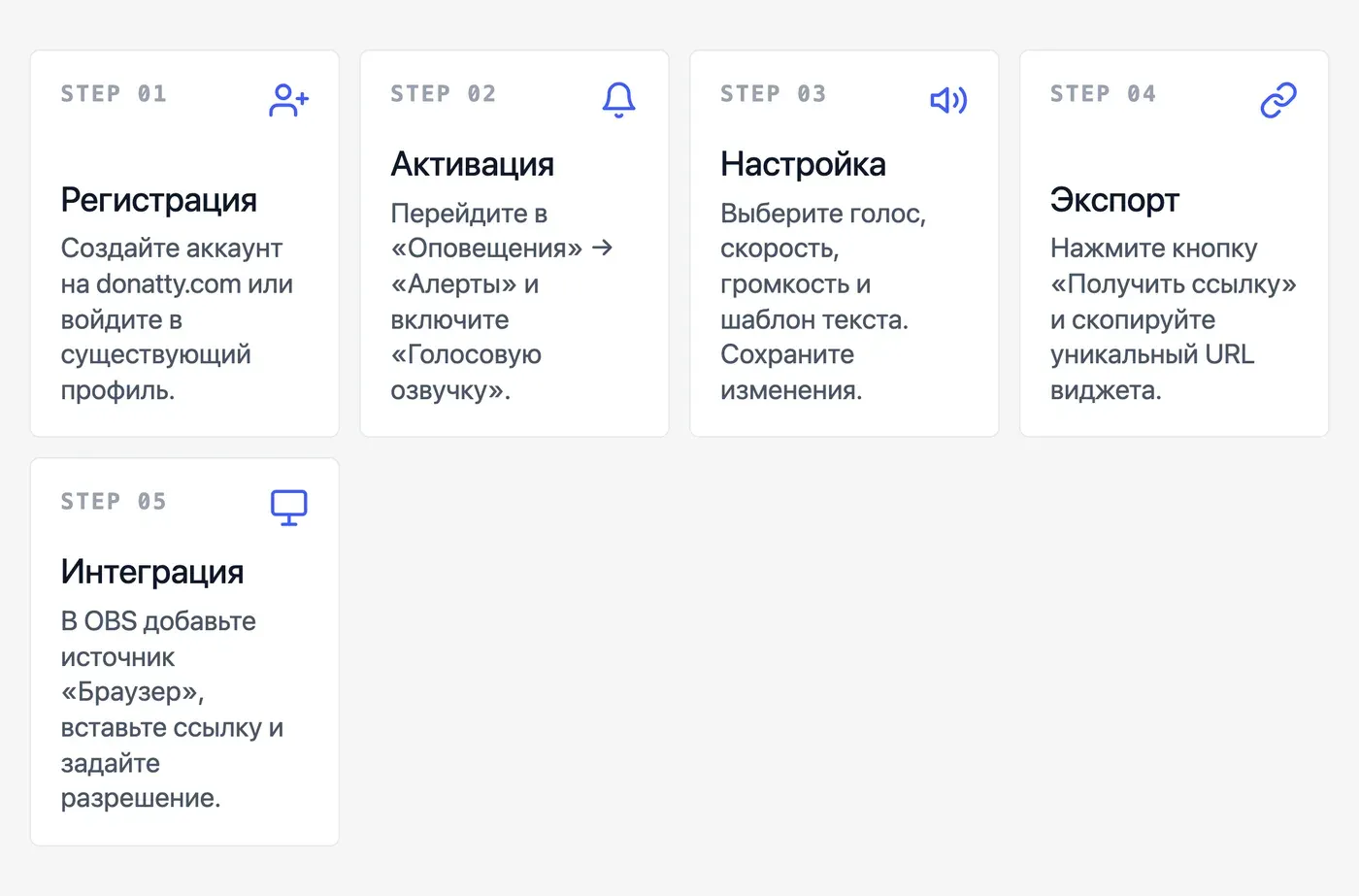
Task: Click the "Экспорт" heading
Action: pos(1114,201)
